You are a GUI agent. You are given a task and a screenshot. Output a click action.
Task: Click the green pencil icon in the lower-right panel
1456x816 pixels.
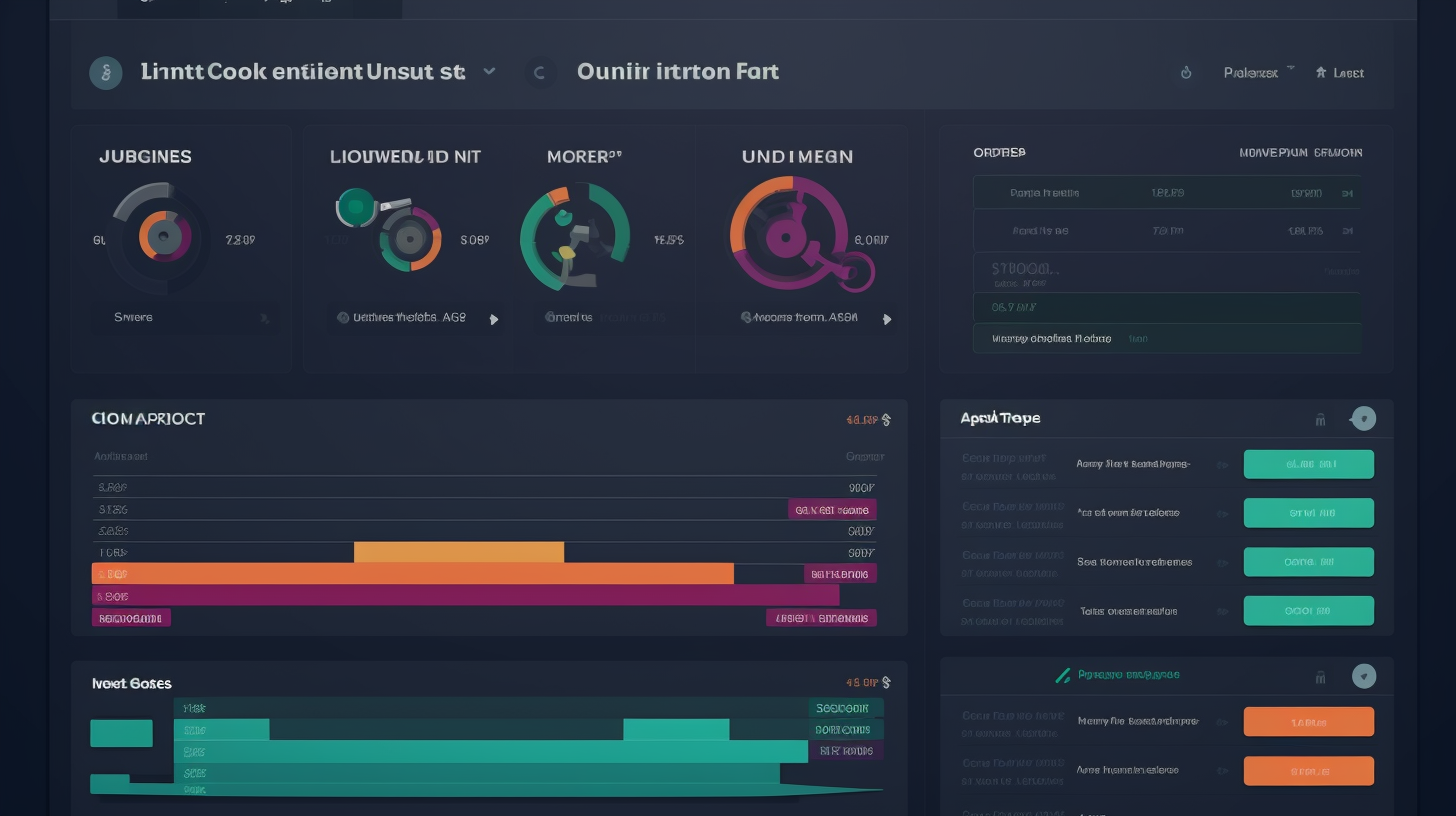click(x=1063, y=676)
